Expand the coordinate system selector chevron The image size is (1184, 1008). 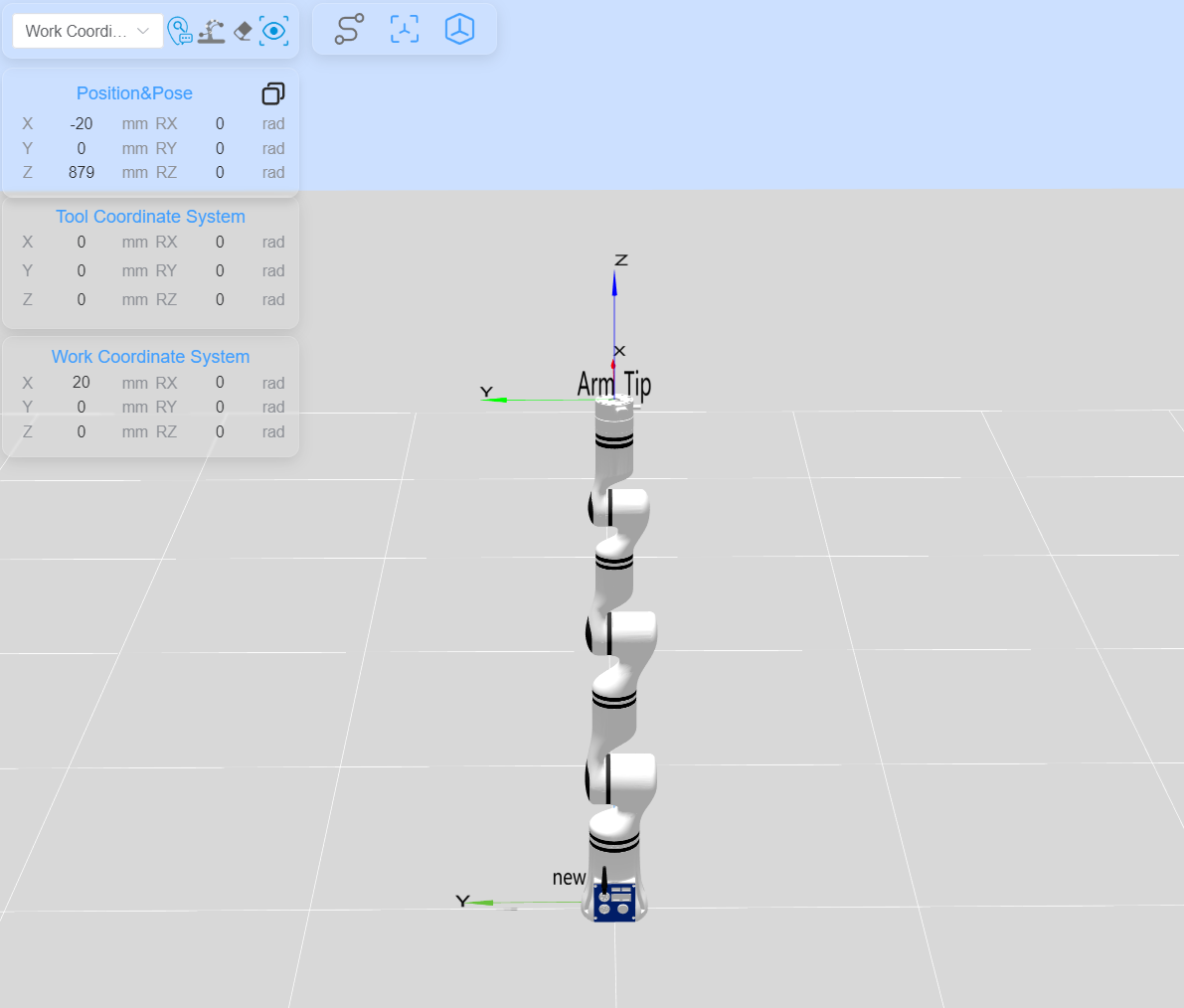click(144, 31)
